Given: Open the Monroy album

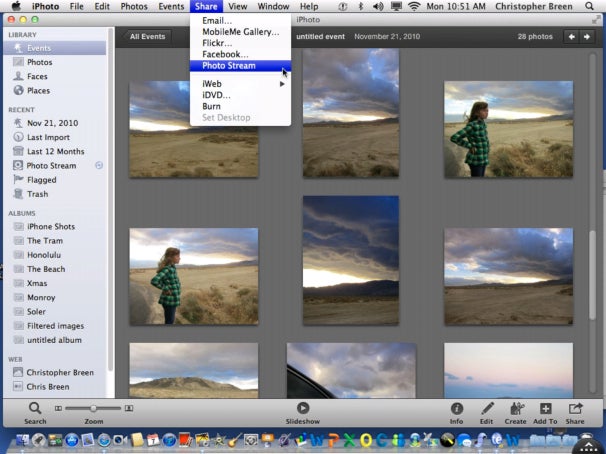Looking at the screenshot, I should [54, 298].
